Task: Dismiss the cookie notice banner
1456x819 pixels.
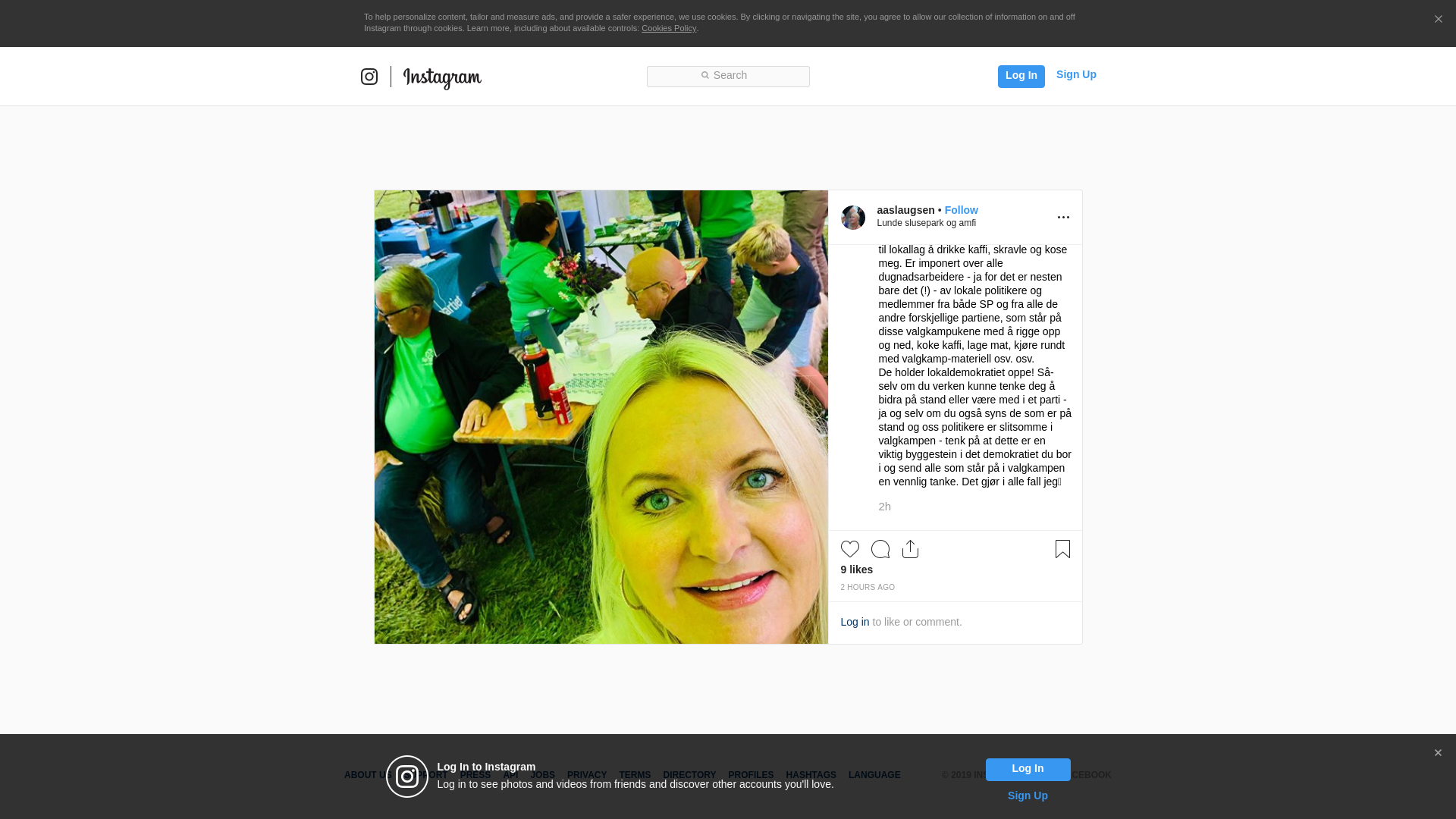Action: [x=1438, y=20]
